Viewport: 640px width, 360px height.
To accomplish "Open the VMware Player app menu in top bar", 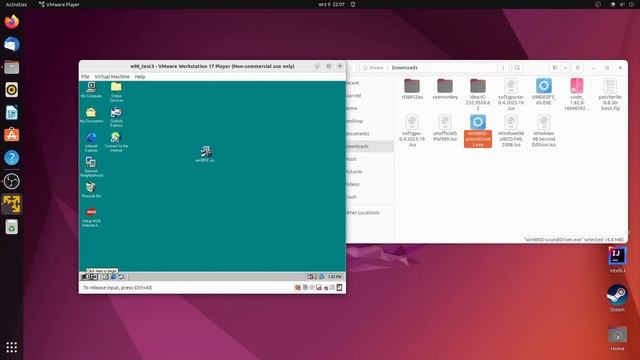I will [59, 4].
